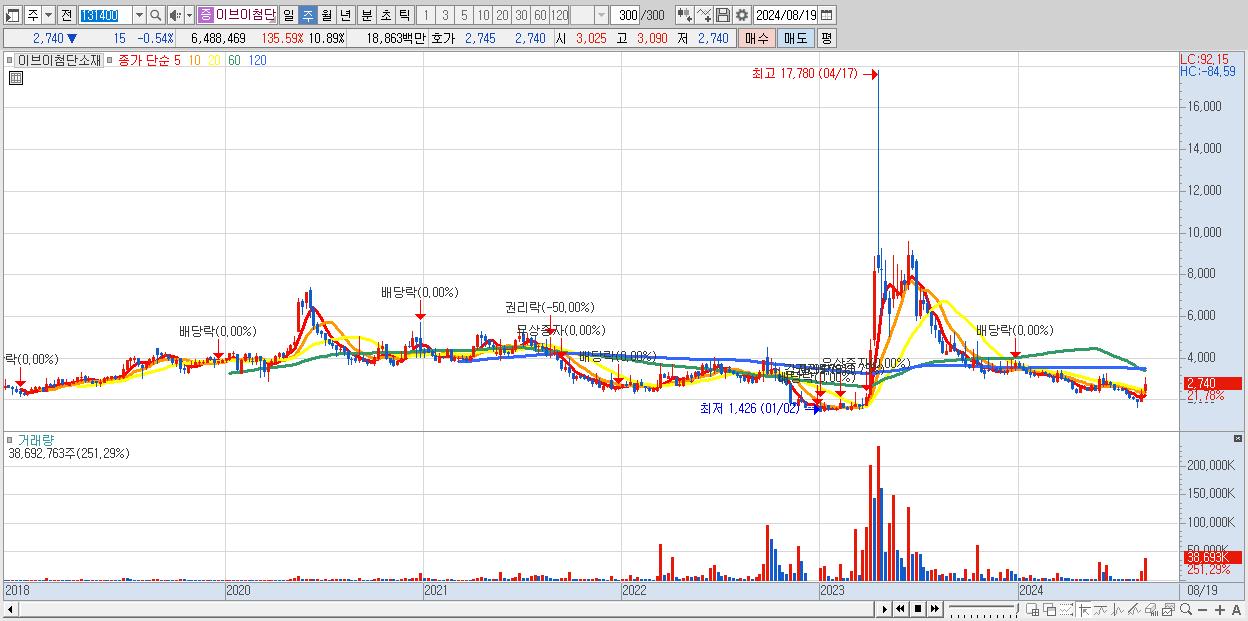Screen dimensions: 1248x621
Task: Choose interval 3 button
Action: point(444,15)
